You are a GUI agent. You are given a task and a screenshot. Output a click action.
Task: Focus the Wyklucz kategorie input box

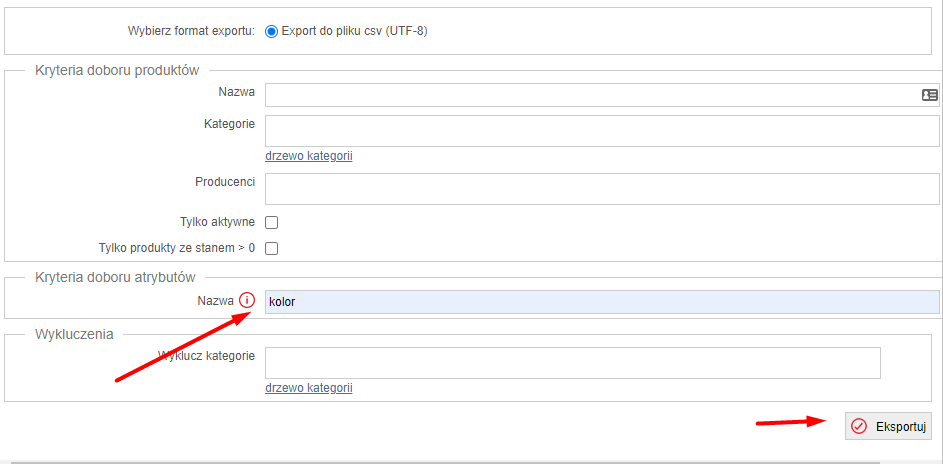[x=573, y=363]
